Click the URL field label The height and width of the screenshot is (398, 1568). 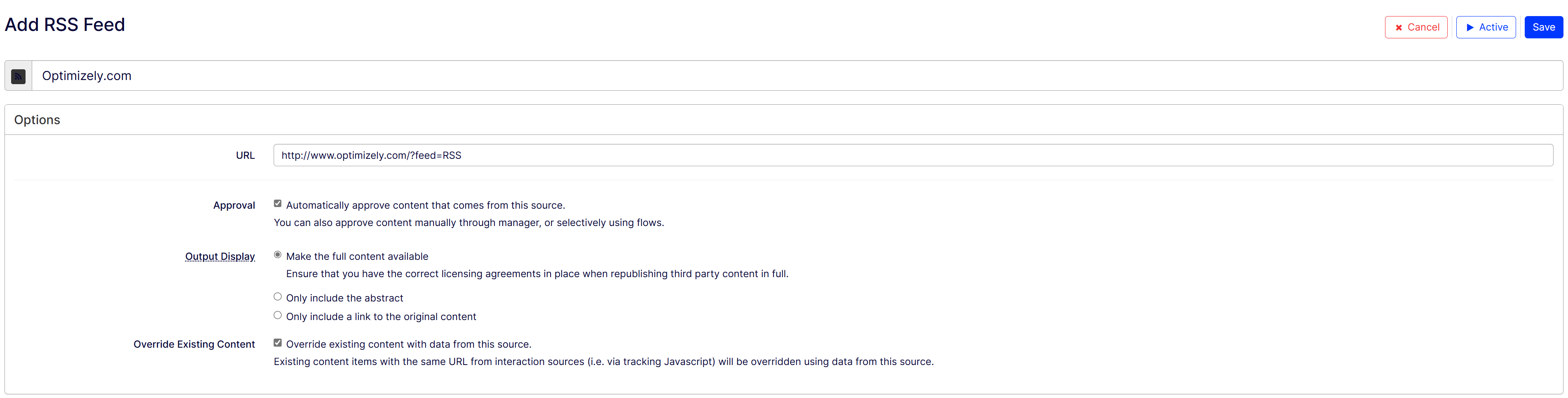point(245,155)
